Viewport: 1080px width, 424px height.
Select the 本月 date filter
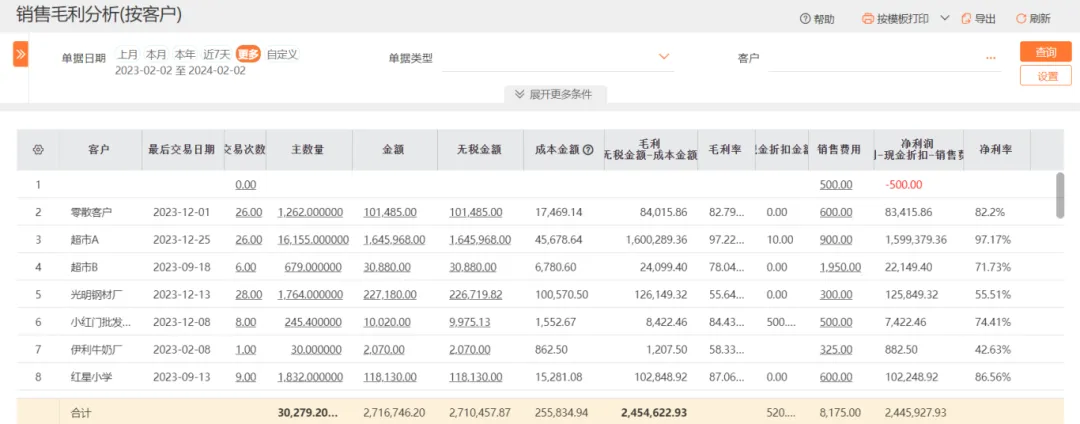(x=156, y=54)
